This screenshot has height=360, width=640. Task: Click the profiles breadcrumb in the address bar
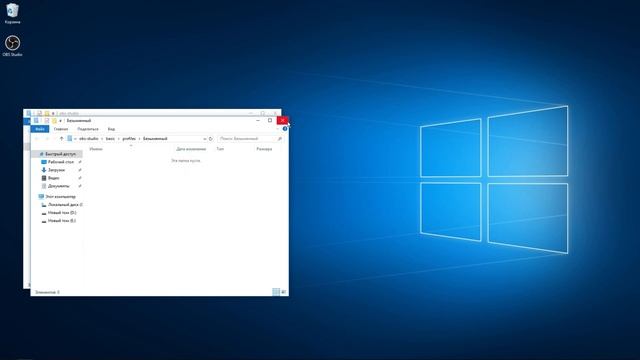tap(129, 139)
